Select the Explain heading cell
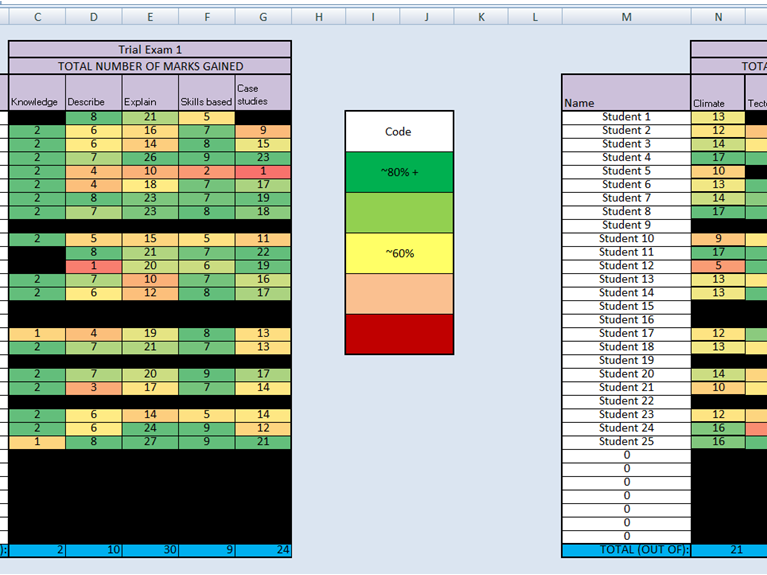Viewport: 767px width, 575px height. pos(149,93)
